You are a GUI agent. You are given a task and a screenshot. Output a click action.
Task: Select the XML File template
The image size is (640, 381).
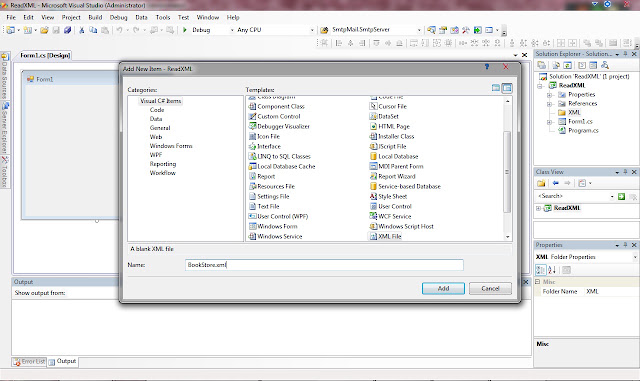(385, 236)
